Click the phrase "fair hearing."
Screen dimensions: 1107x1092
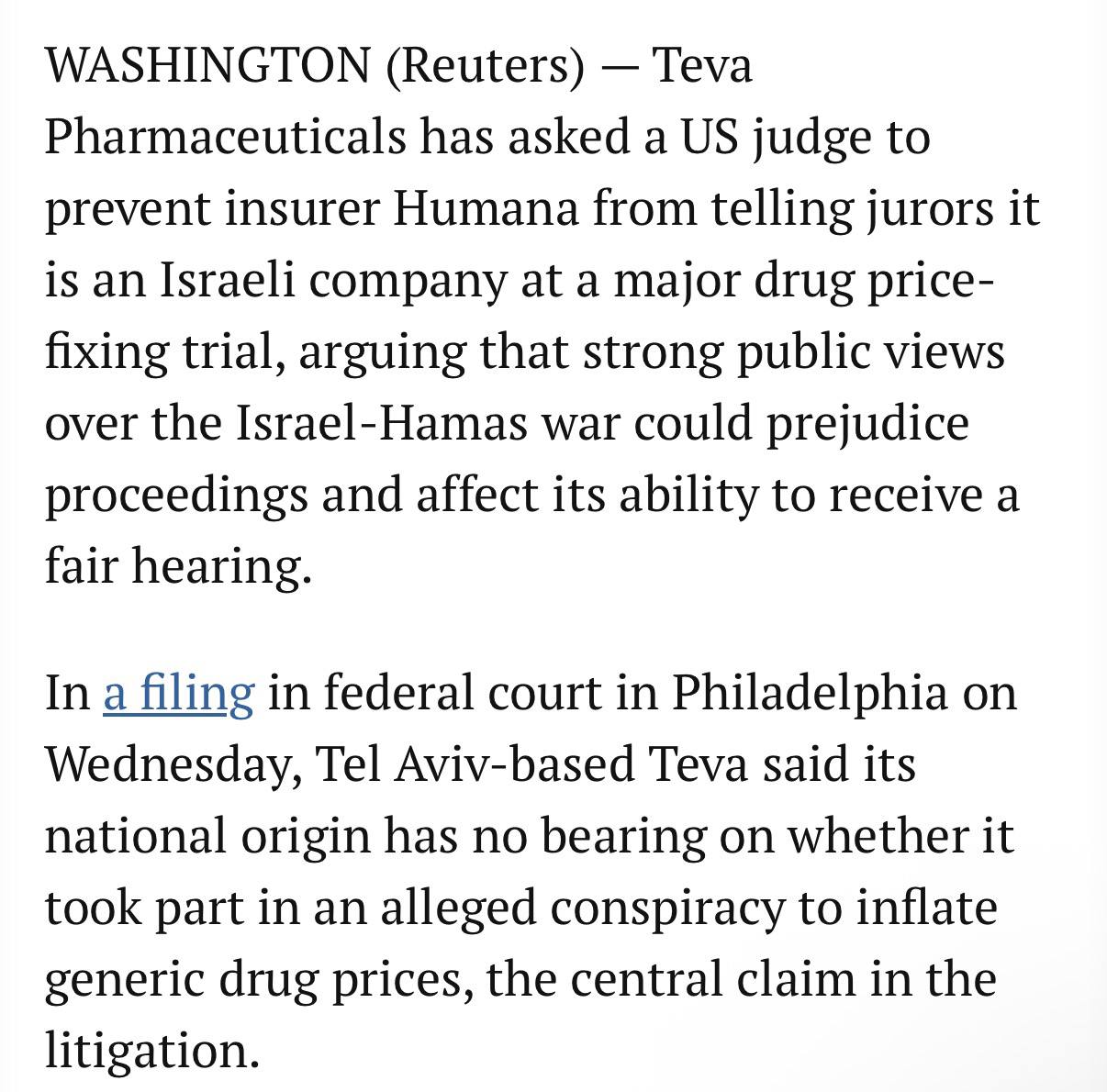179,566
